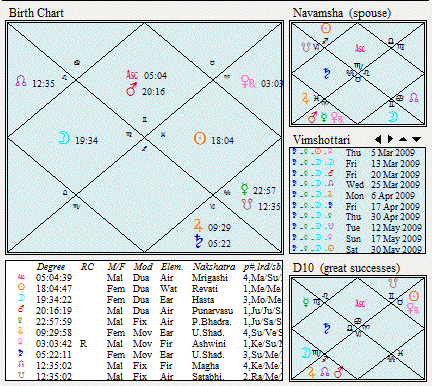Select Jupiter glyph at 09:29

coord(198,226)
